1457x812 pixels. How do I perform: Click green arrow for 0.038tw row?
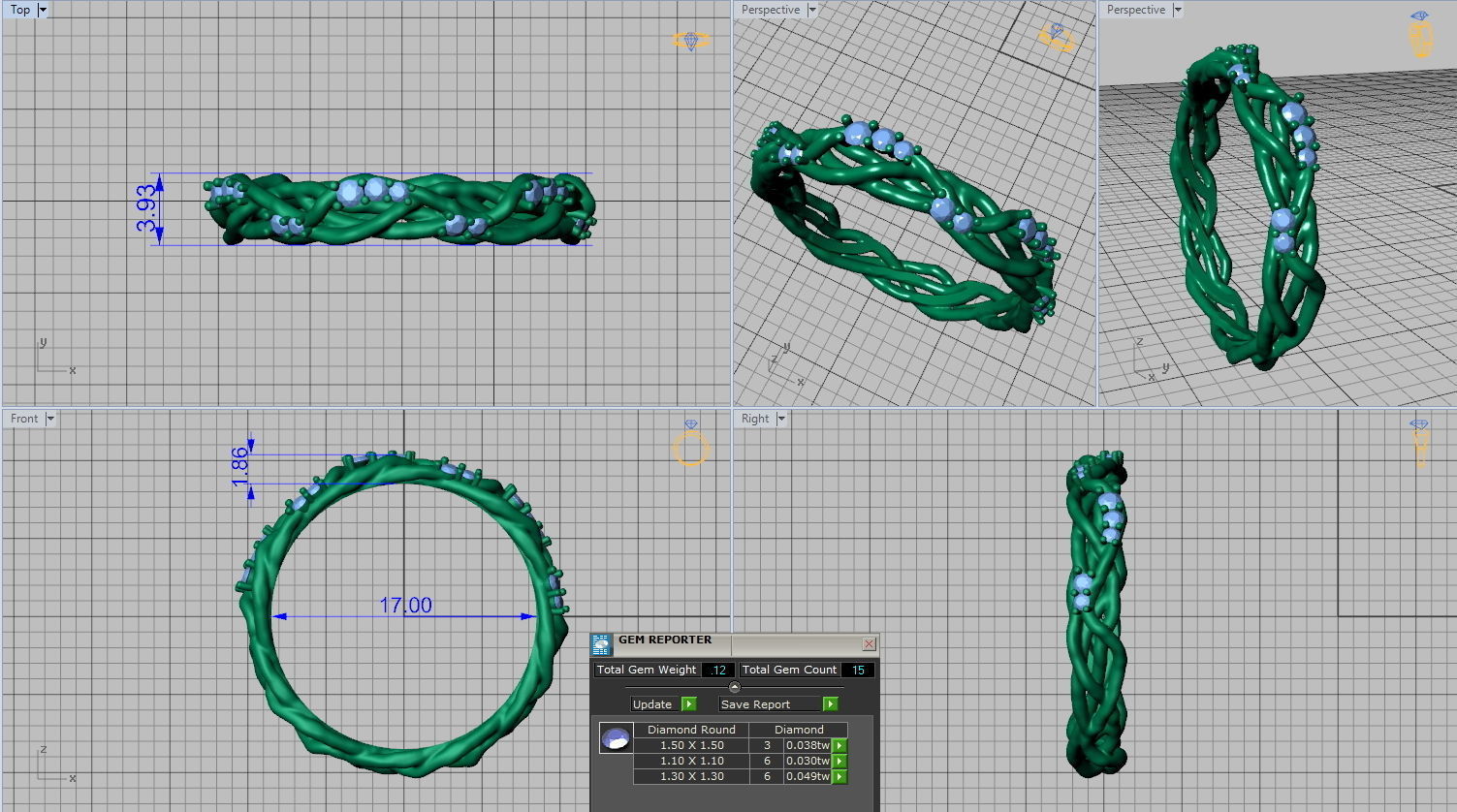tap(839, 745)
